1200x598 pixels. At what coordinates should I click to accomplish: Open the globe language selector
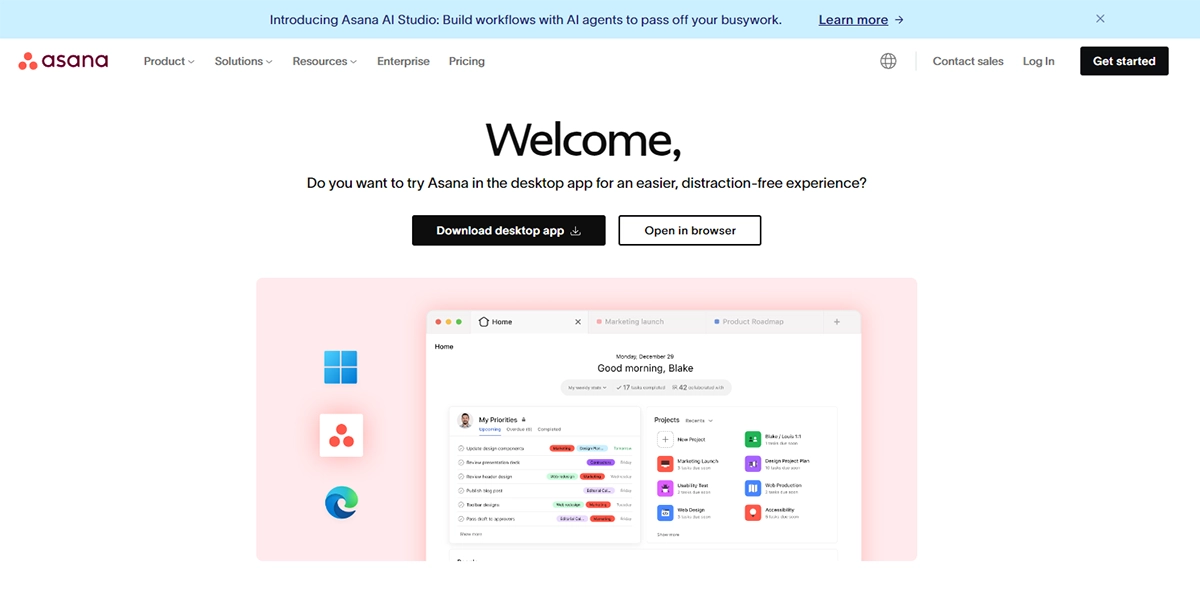(888, 61)
